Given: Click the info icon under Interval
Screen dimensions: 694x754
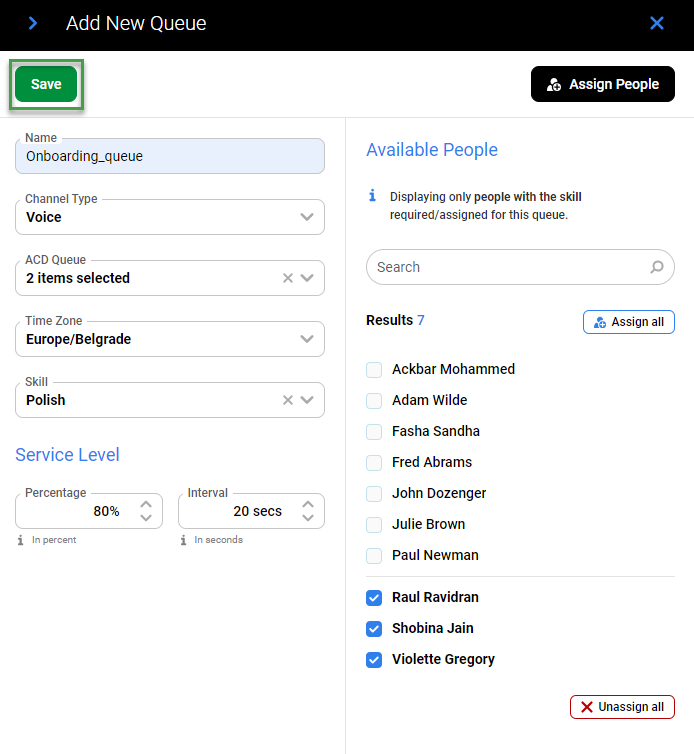Looking at the screenshot, I should tap(184, 540).
